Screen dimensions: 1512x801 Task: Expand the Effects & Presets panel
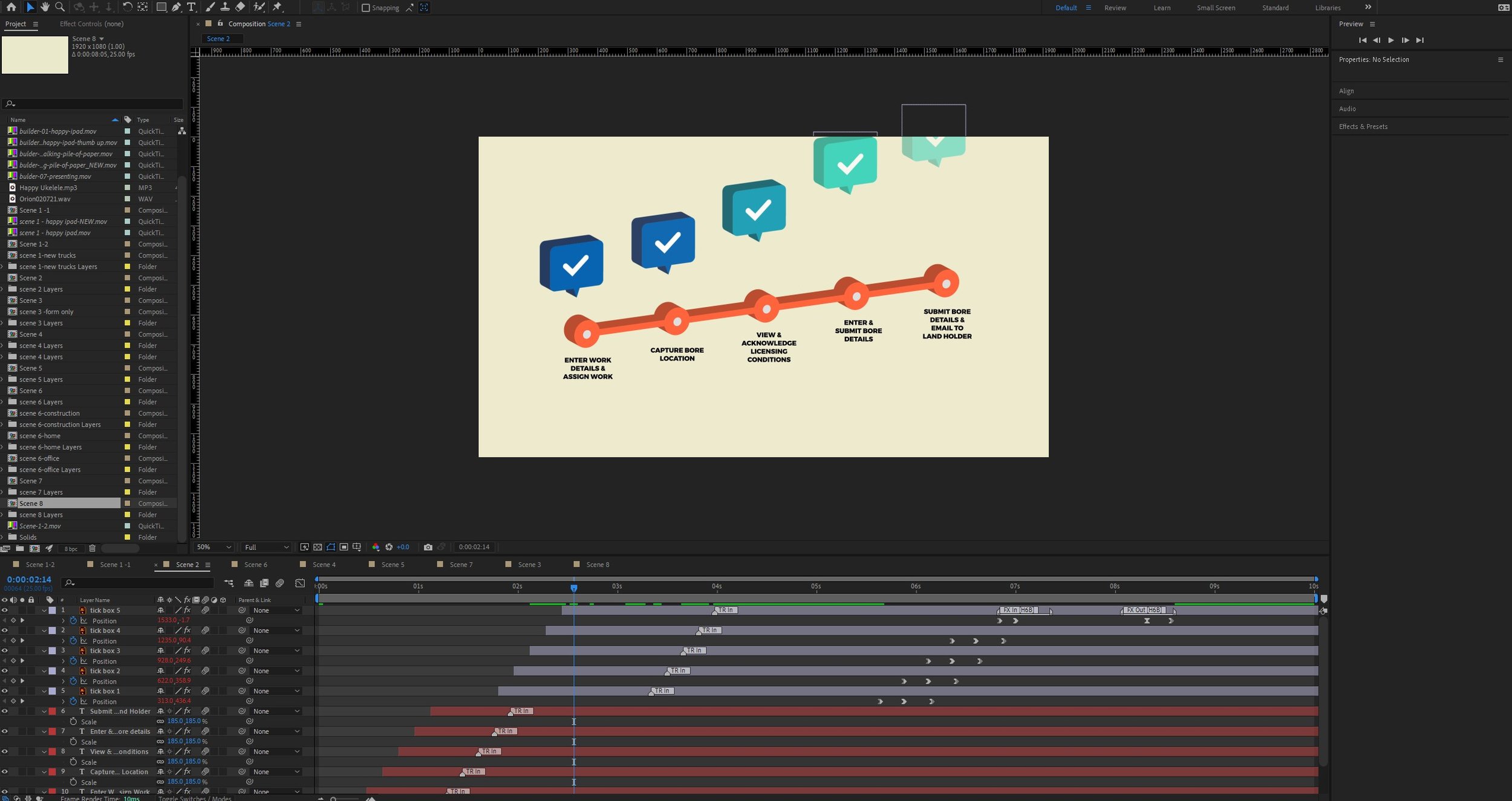click(x=1363, y=126)
